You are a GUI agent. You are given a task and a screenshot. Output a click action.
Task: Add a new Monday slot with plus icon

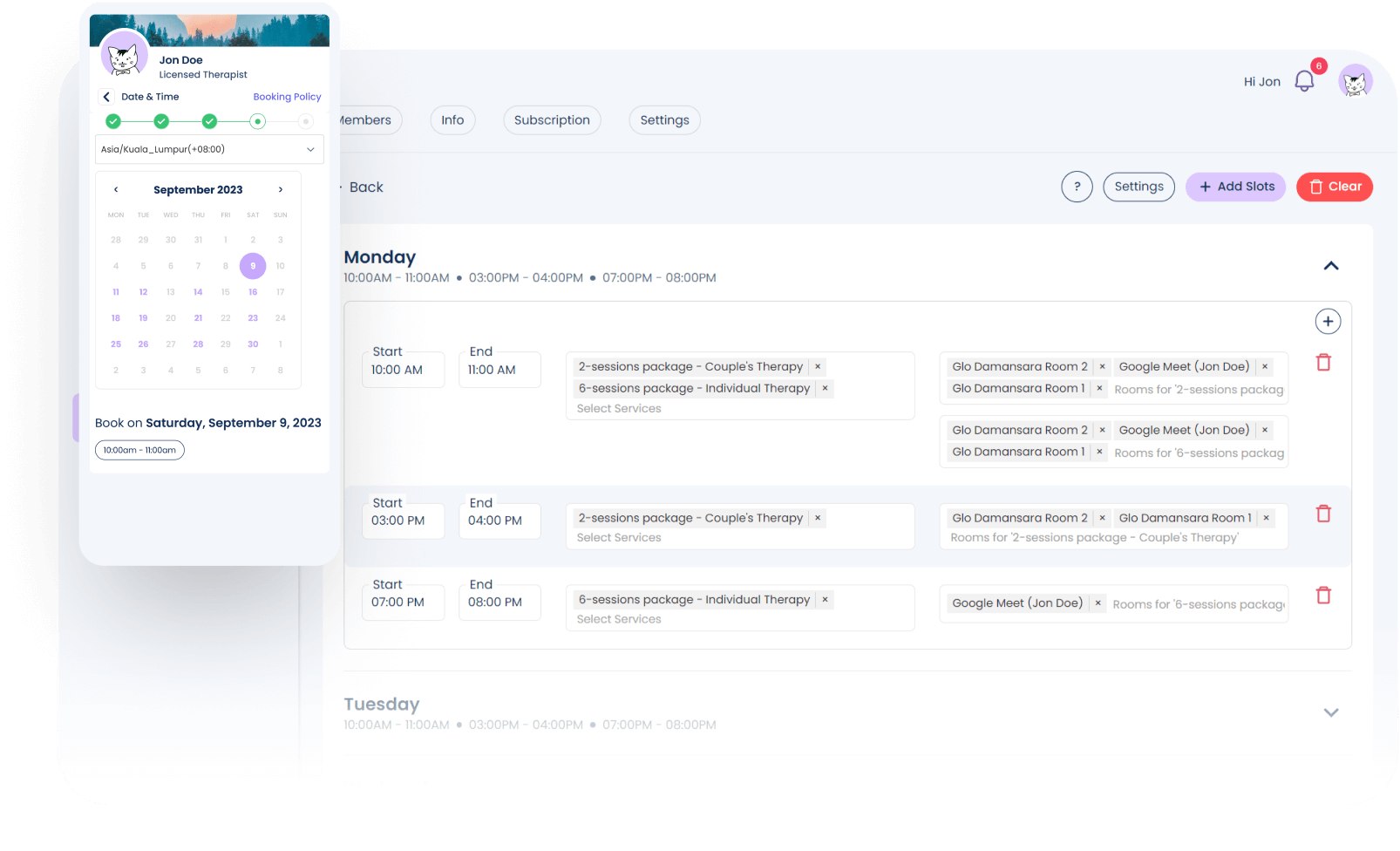pyautogui.click(x=1328, y=322)
